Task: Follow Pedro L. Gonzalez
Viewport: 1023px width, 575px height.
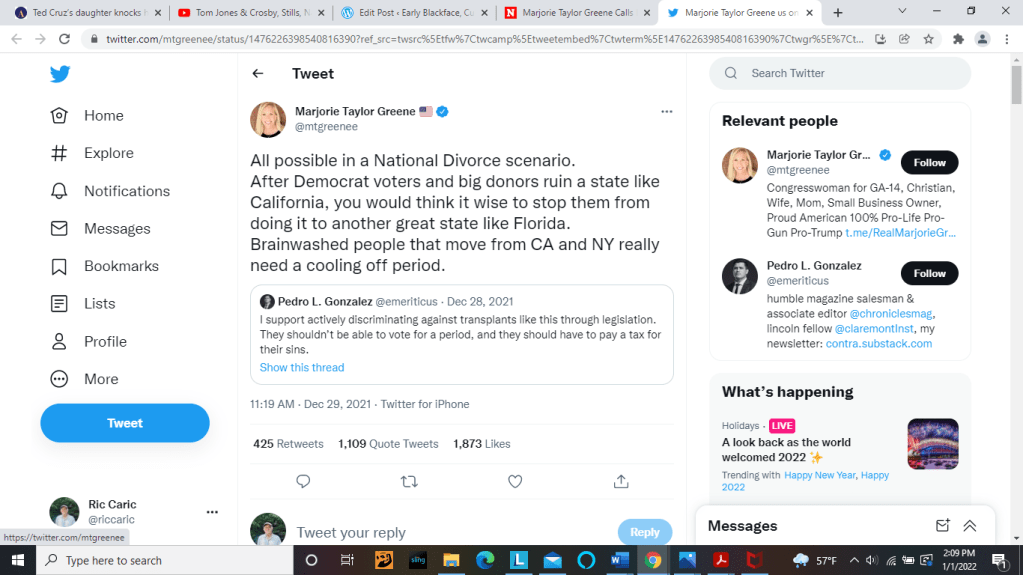Action: 929,273
